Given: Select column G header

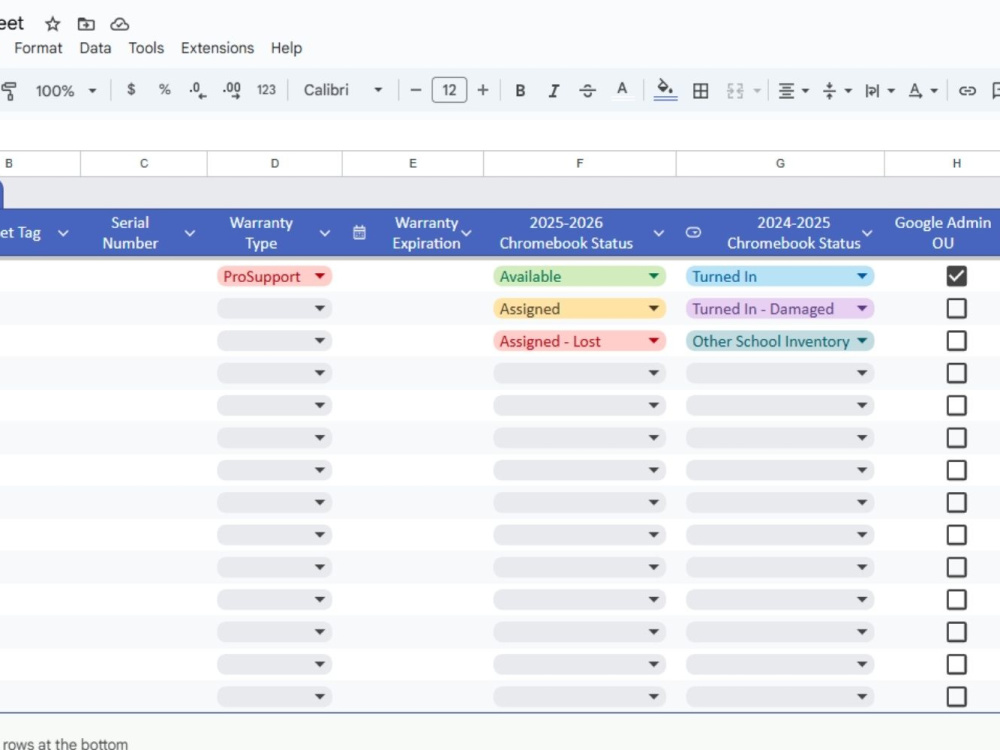Looking at the screenshot, I should pyautogui.click(x=780, y=163).
